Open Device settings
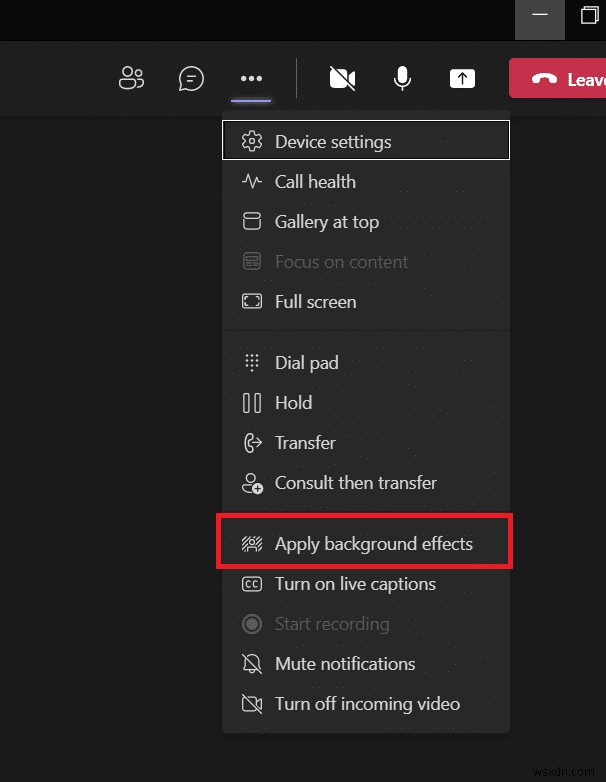 point(366,141)
